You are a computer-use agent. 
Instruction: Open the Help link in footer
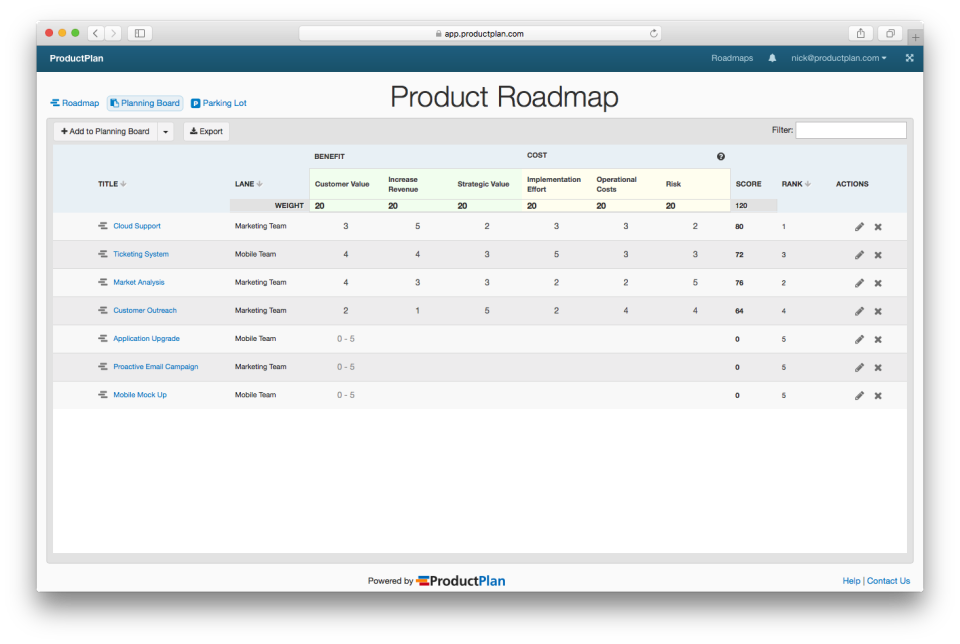851,581
